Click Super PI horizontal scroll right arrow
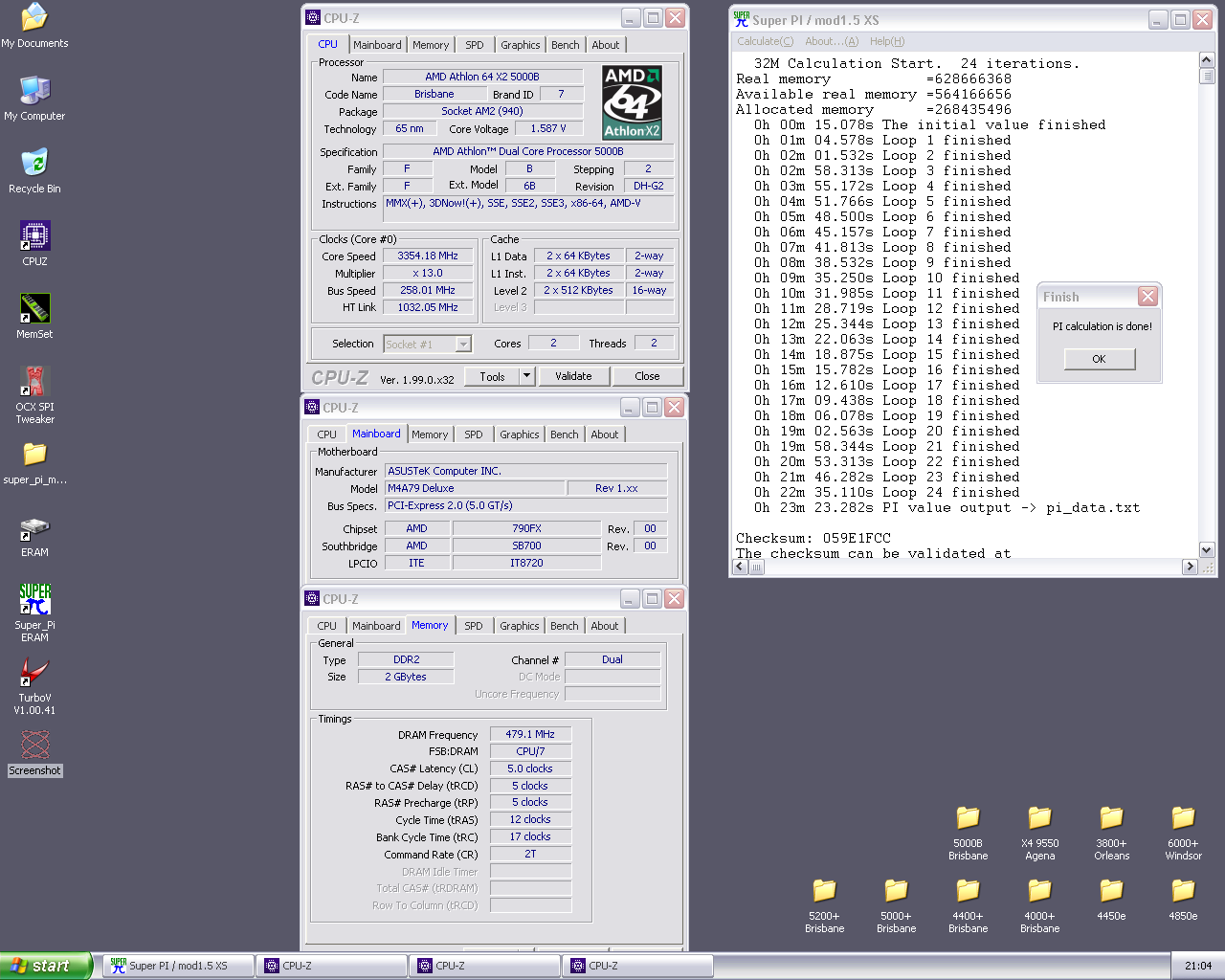This screenshot has width=1225, height=980. click(1191, 567)
